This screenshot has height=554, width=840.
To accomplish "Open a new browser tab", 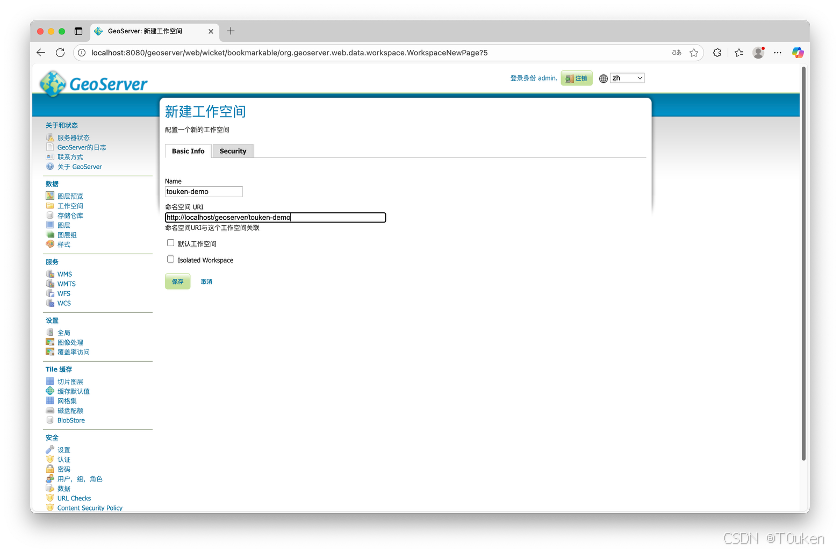I will tap(230, 31).
